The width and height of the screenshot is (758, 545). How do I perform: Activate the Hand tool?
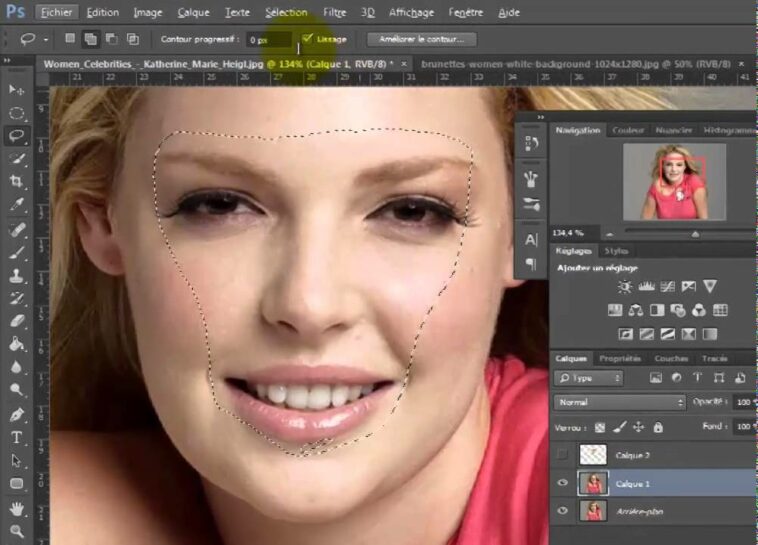coord(17,508)
